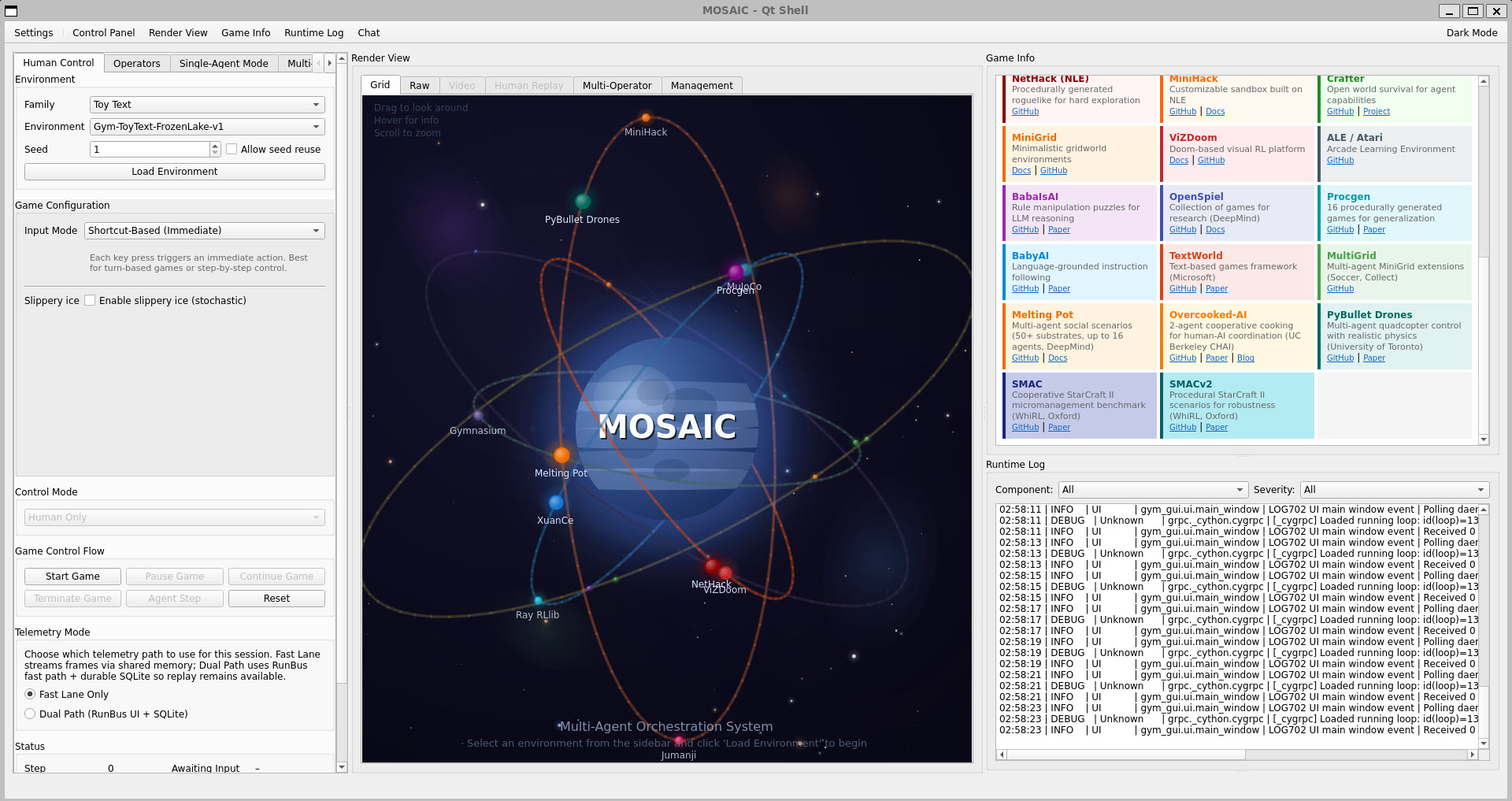This screenshot has width=1512, height=801.
Task: Switch to the Operators tab
Action: click(137, 63)
